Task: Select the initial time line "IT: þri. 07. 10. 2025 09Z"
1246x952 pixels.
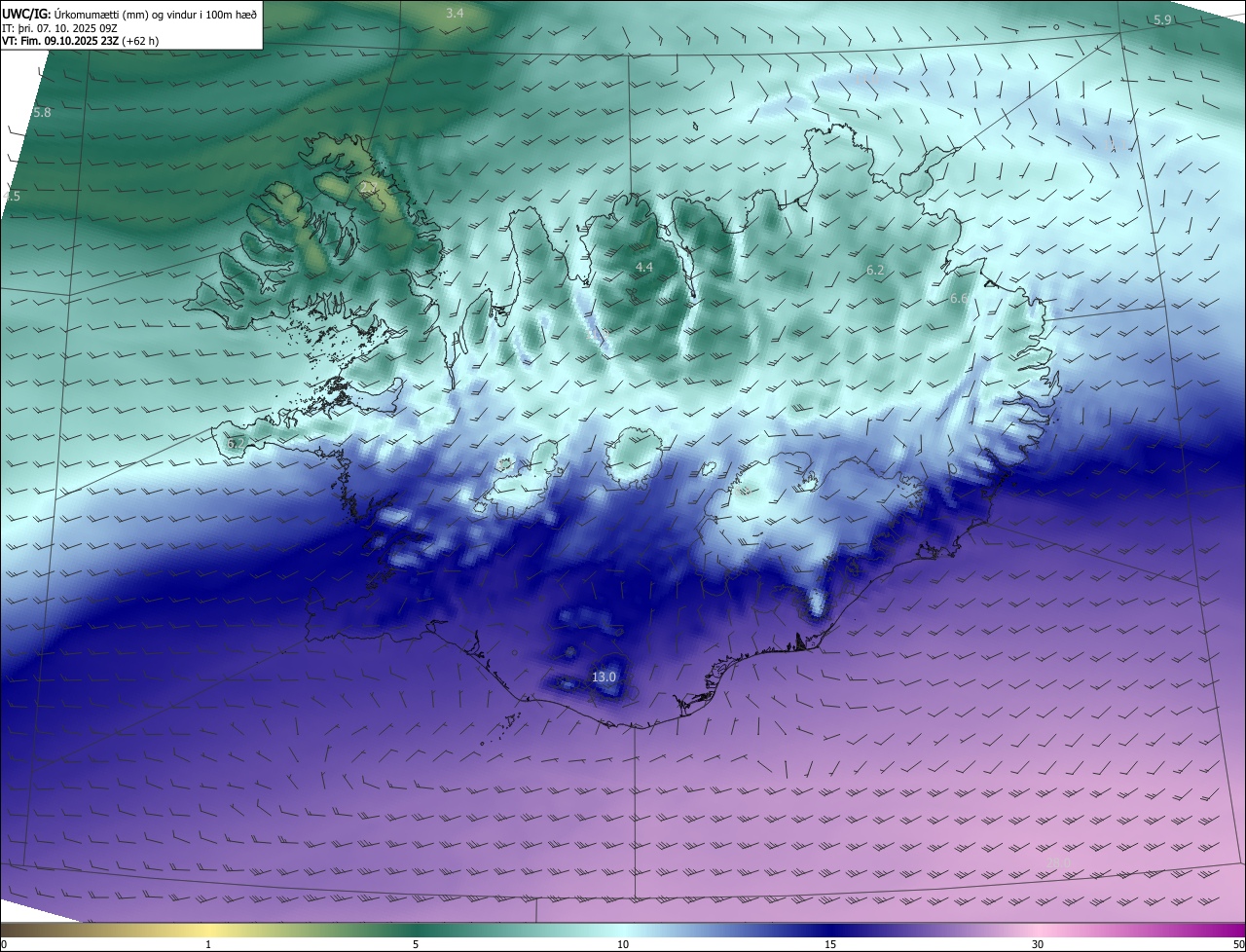Action: pos(59,27)
